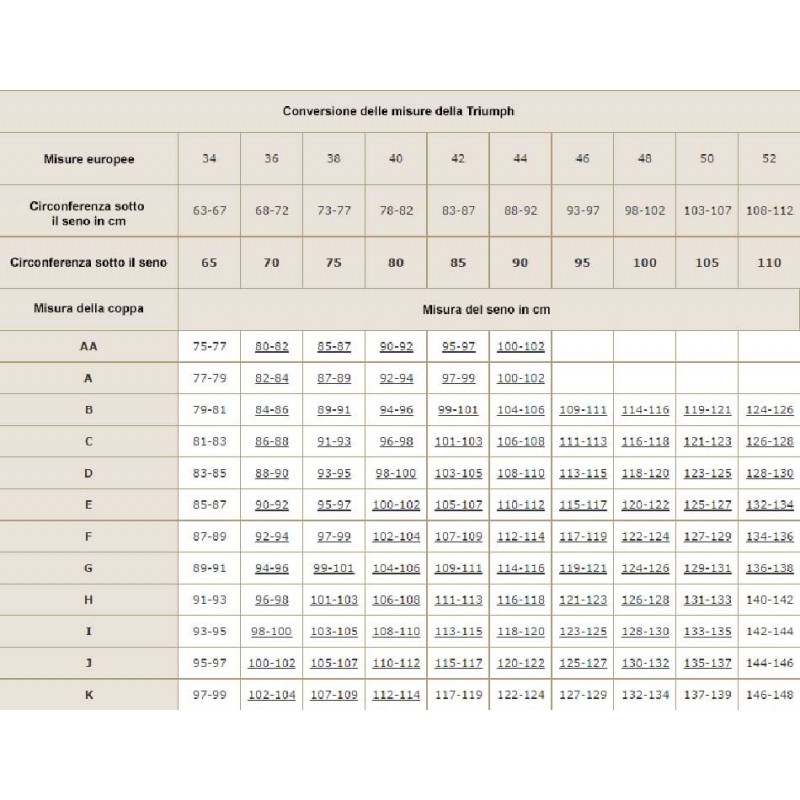800x800 pixels.
Task: Open the 82-84 link in row A
Action: 272,378
